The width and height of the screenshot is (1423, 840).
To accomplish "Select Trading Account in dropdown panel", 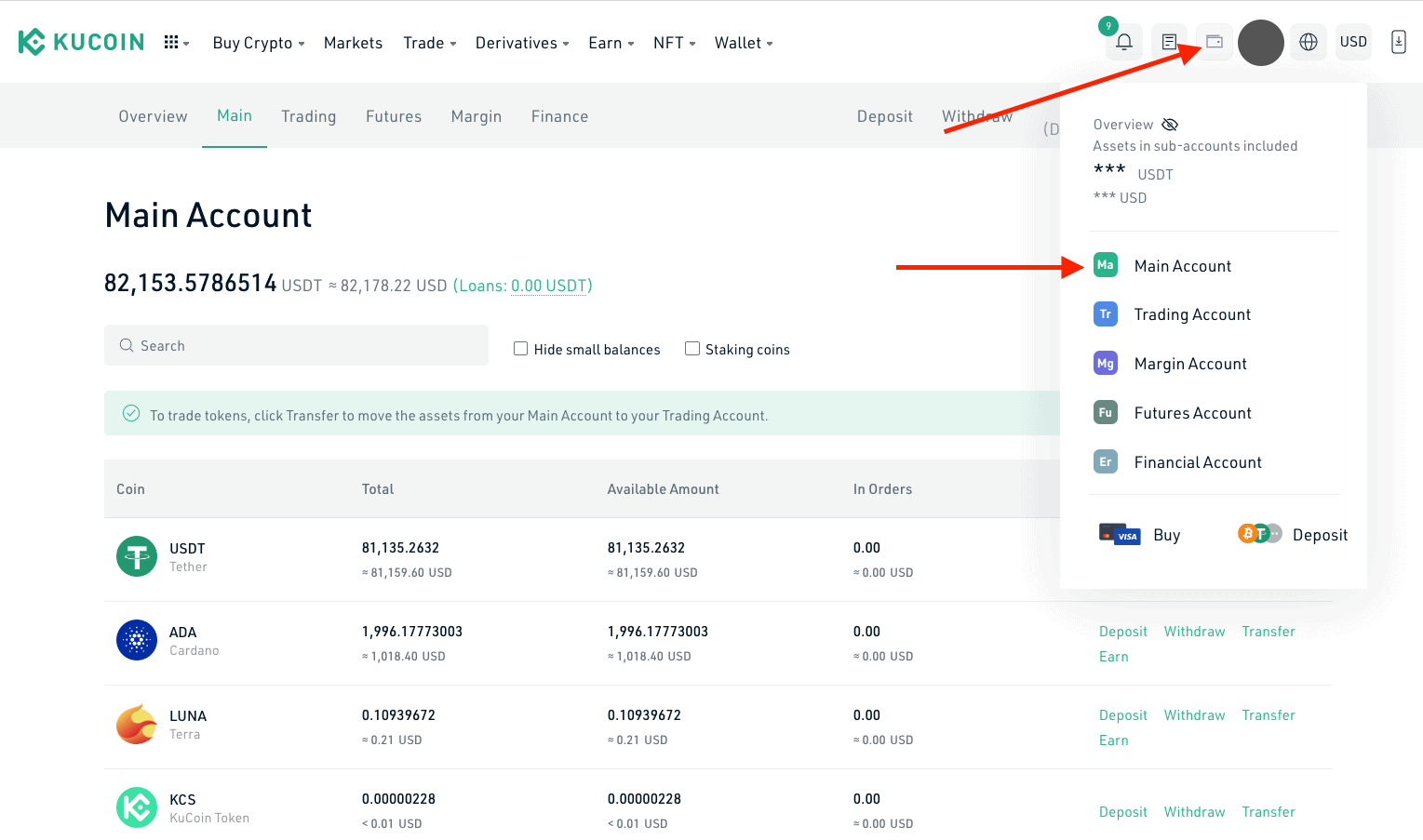I will click(1192, 314).
